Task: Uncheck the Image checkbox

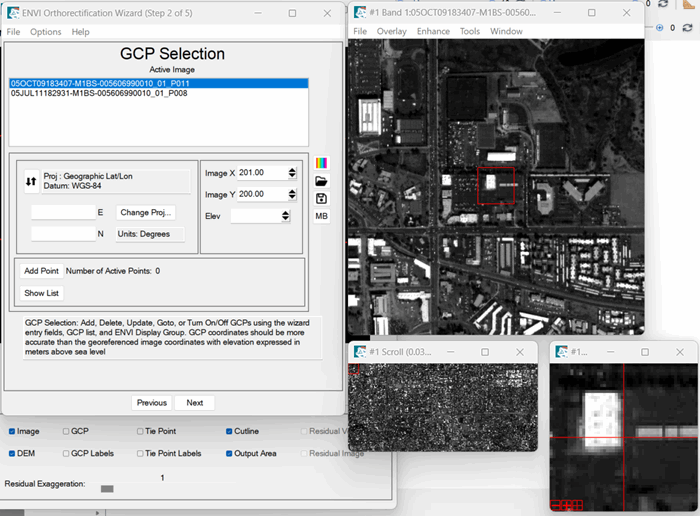Action: (x=12, y=432)
